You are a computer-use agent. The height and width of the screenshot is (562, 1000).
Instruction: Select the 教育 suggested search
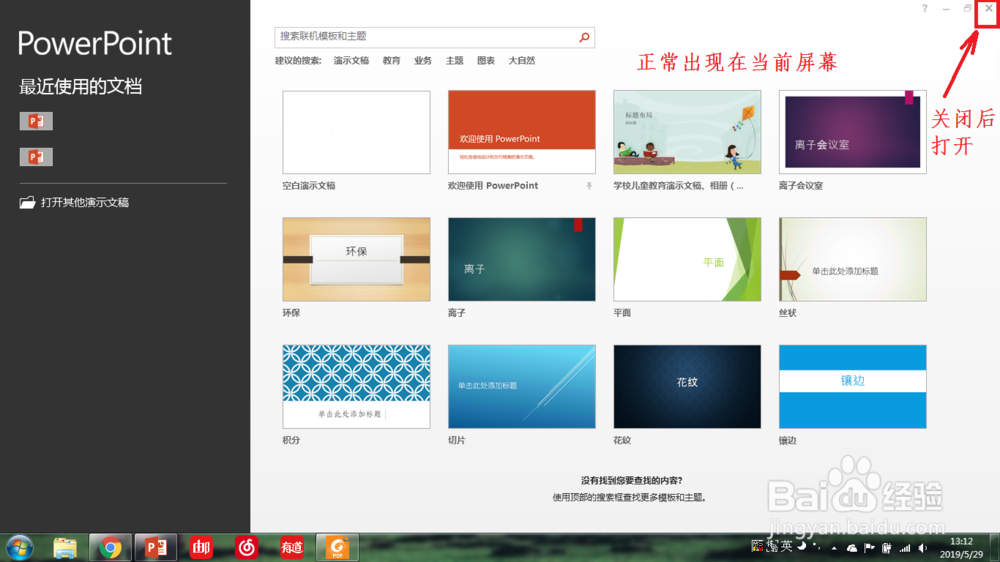pyautogui.click(x=392, y=61)
